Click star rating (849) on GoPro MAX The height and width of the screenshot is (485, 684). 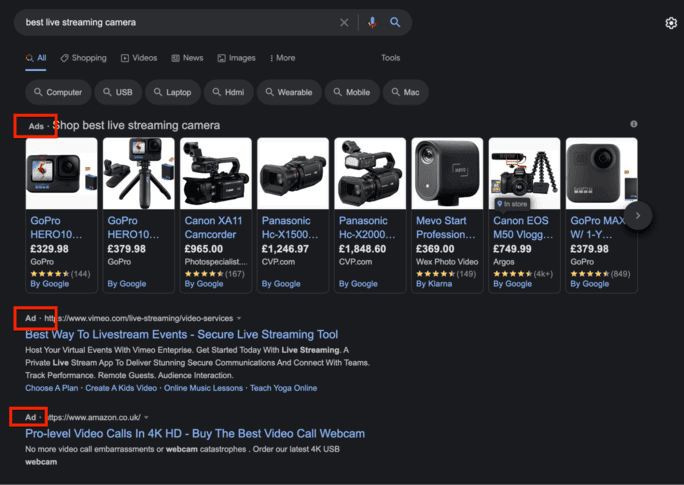click(600, 274)
